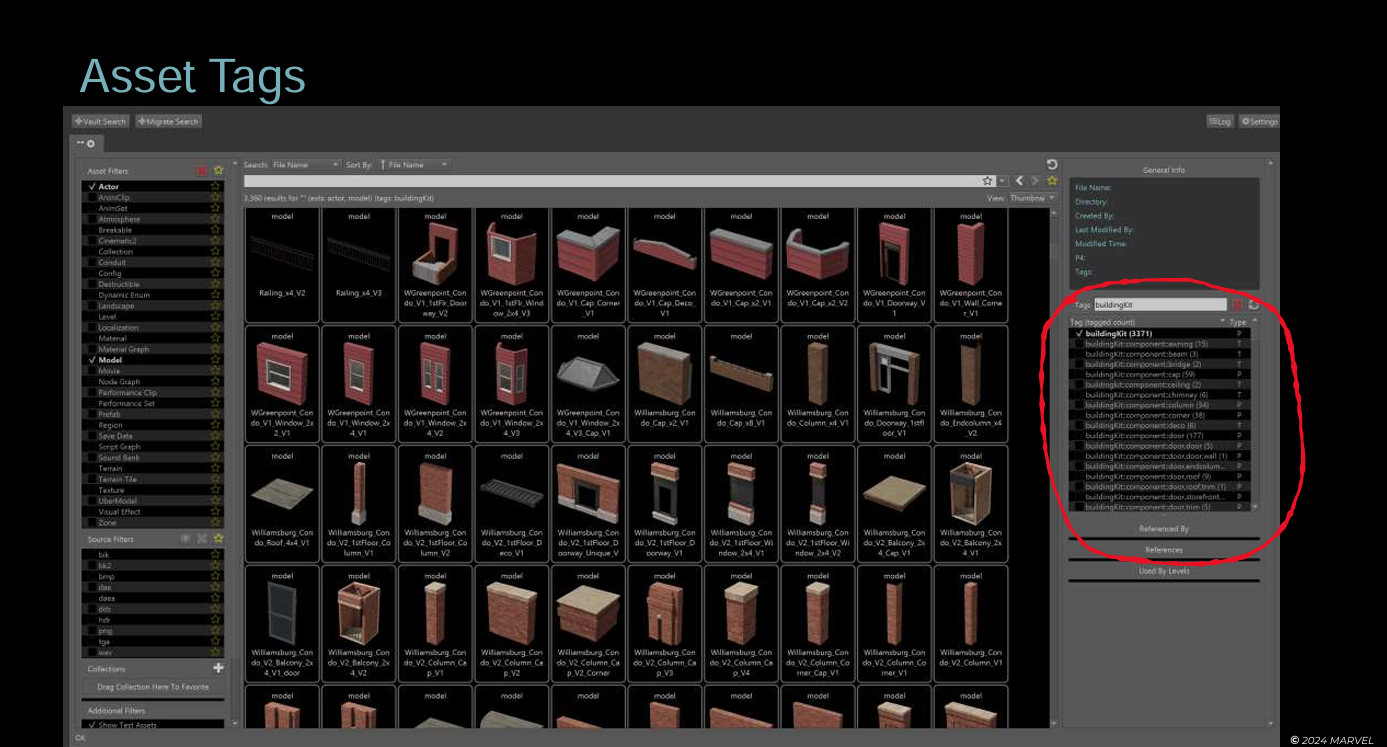
Task: Check the buildingKit::component::door (177) tag
Action: click(x=1078, y=435)
